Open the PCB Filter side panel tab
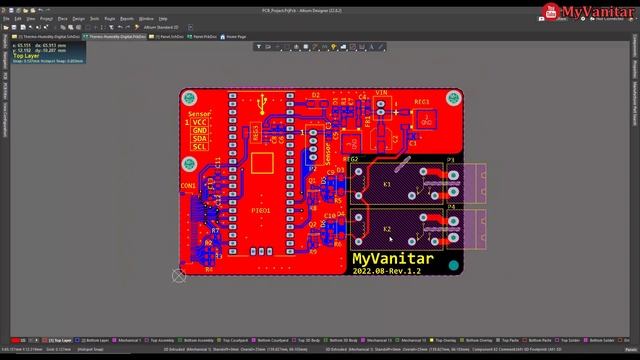Image resolution: width=640 pixels, height=360 pixels. click(x=5, y=91)
